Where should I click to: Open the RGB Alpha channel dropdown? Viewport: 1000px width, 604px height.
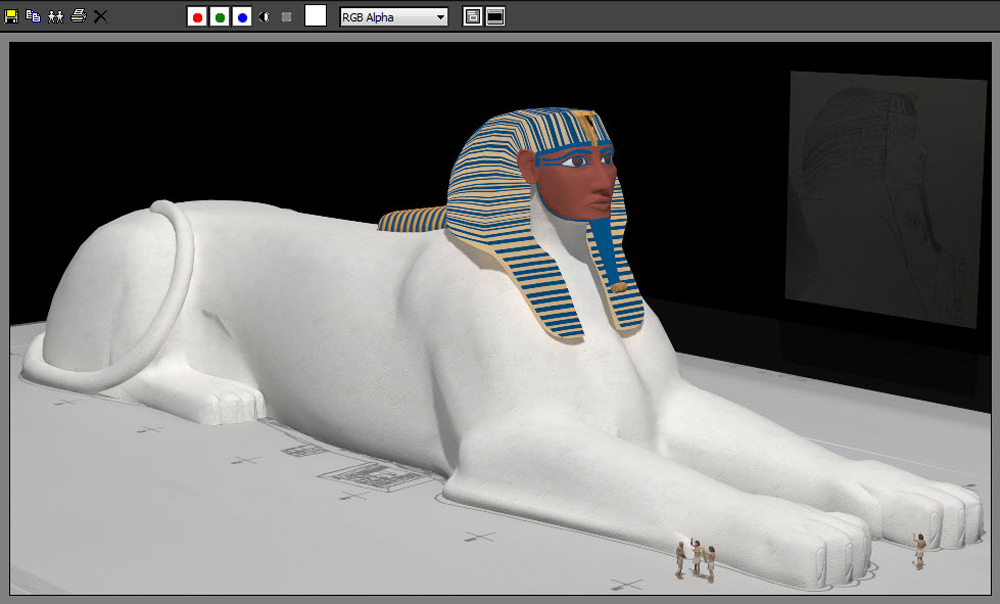point(393,17)
